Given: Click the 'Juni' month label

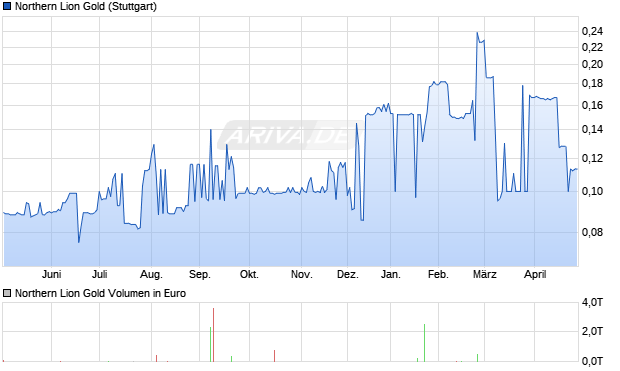Looking at the screenshot, I should click(x=51, y=274).
